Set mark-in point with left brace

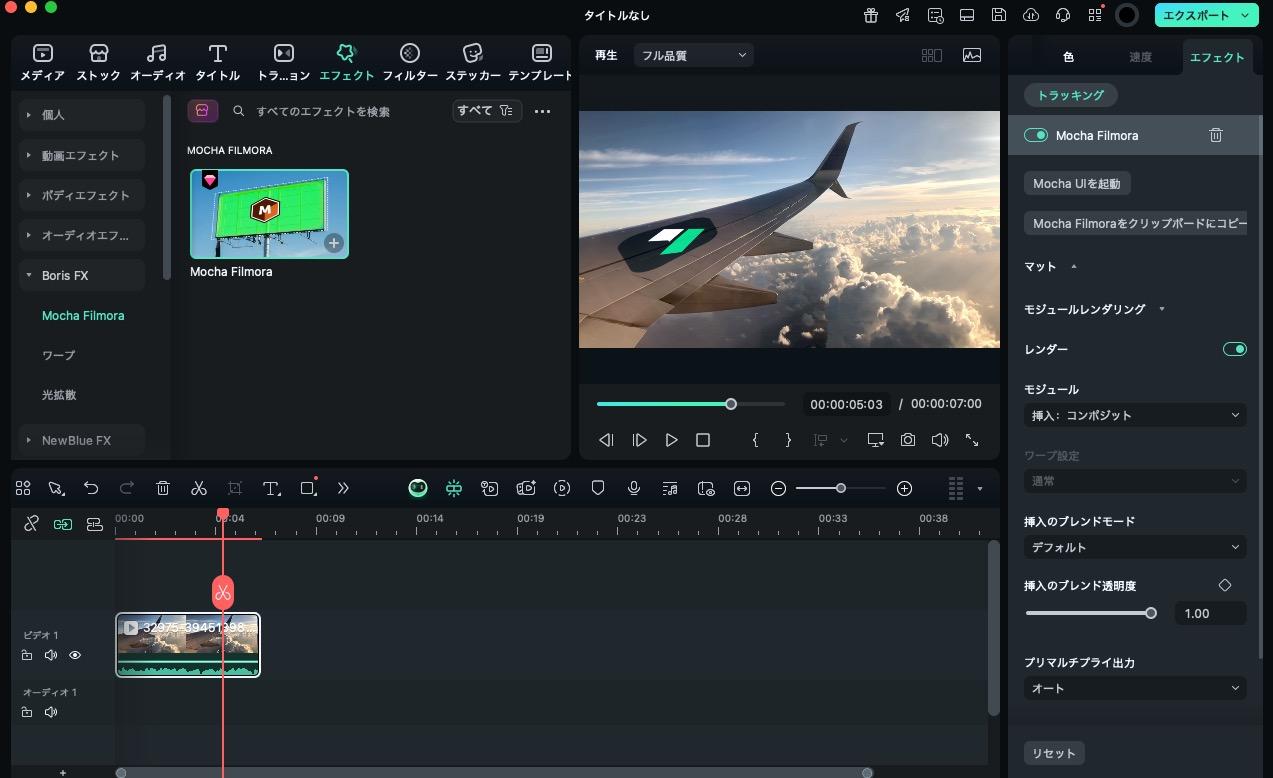(755, 440)
